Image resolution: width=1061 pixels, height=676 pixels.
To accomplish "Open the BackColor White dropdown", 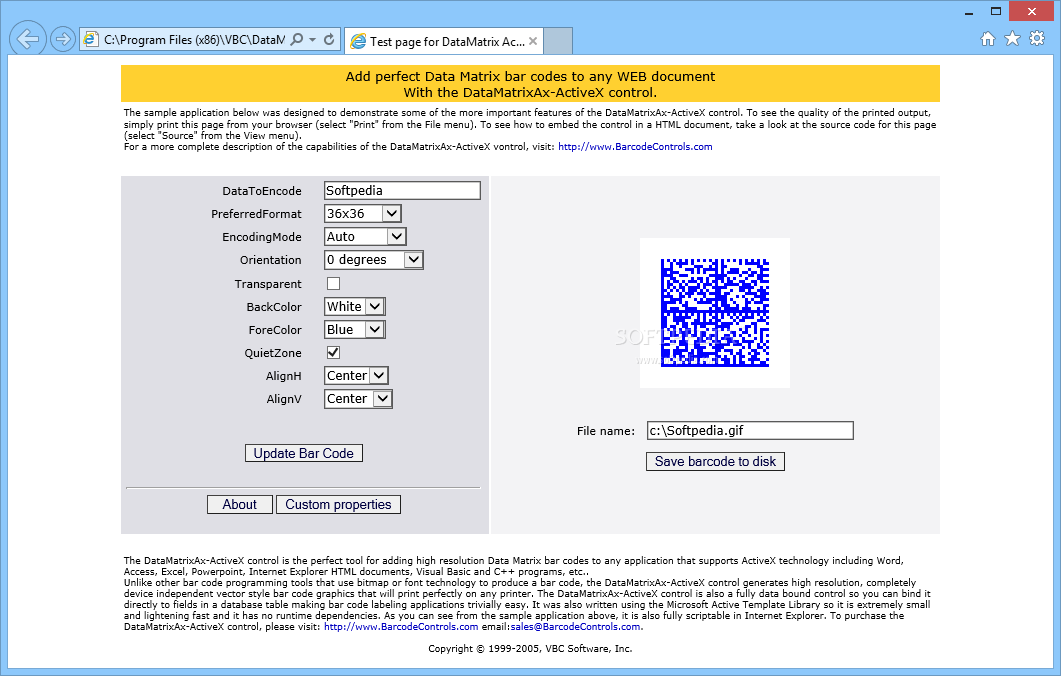I will tap(355, 307).
